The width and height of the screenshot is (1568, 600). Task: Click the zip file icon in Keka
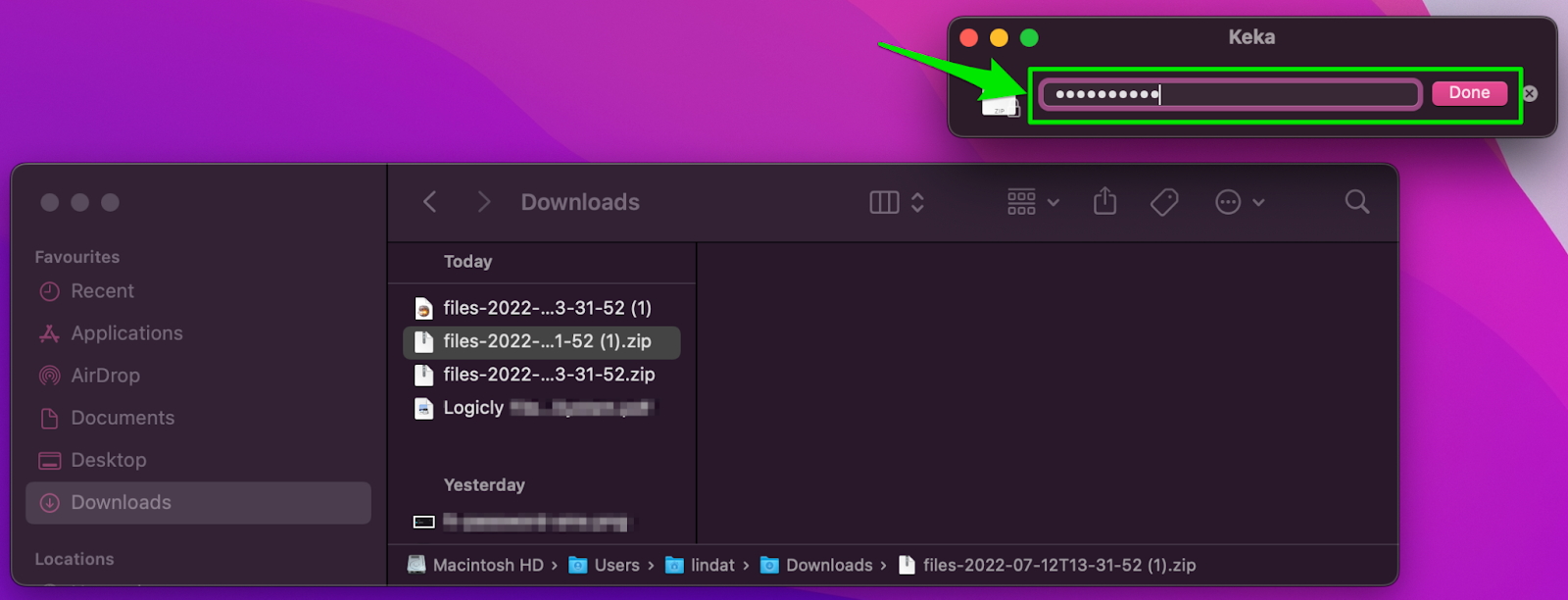point(1001,105)
